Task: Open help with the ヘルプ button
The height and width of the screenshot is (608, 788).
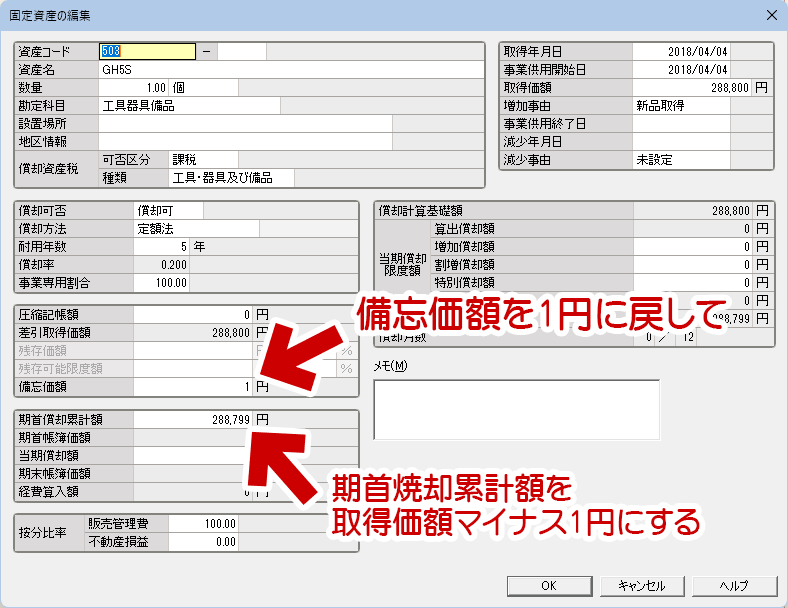Action: (x=735, y=586)
